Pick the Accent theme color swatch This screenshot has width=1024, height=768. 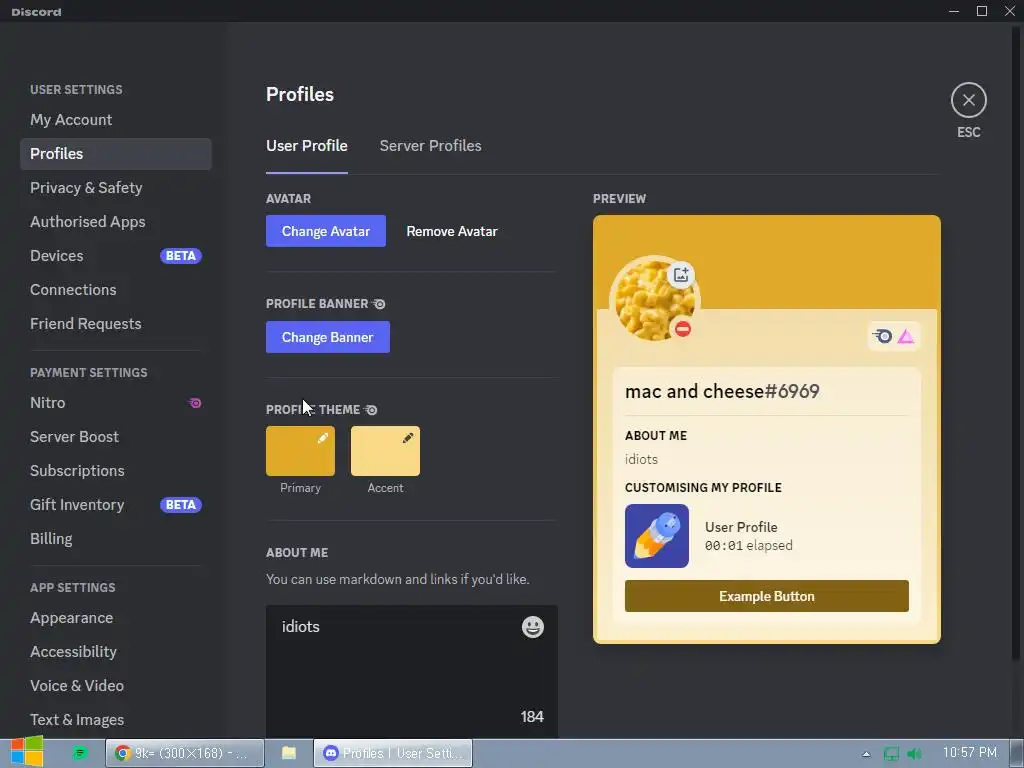385,451
